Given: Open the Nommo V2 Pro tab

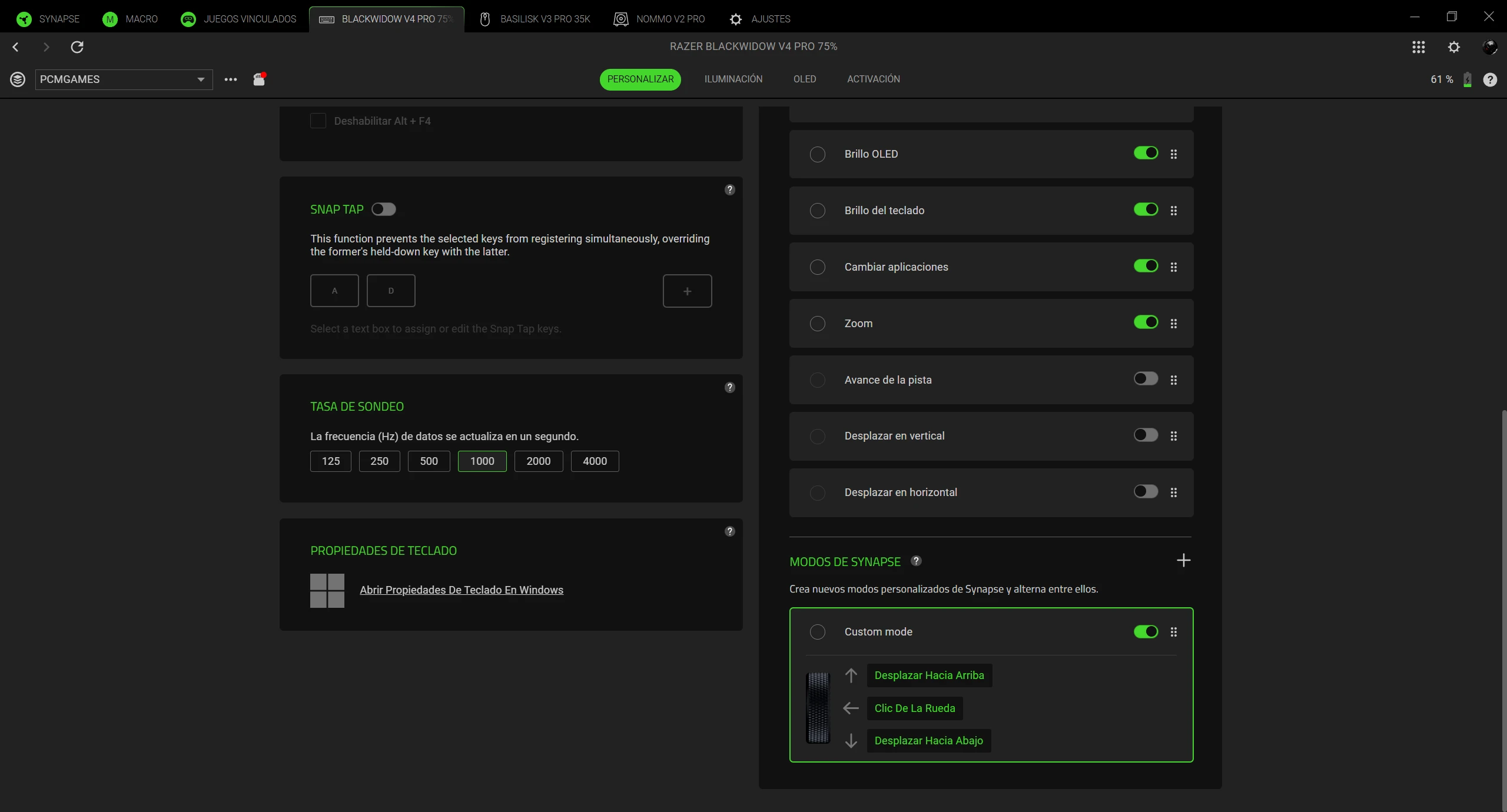Looking at the screenshot, I should (659, 19).
